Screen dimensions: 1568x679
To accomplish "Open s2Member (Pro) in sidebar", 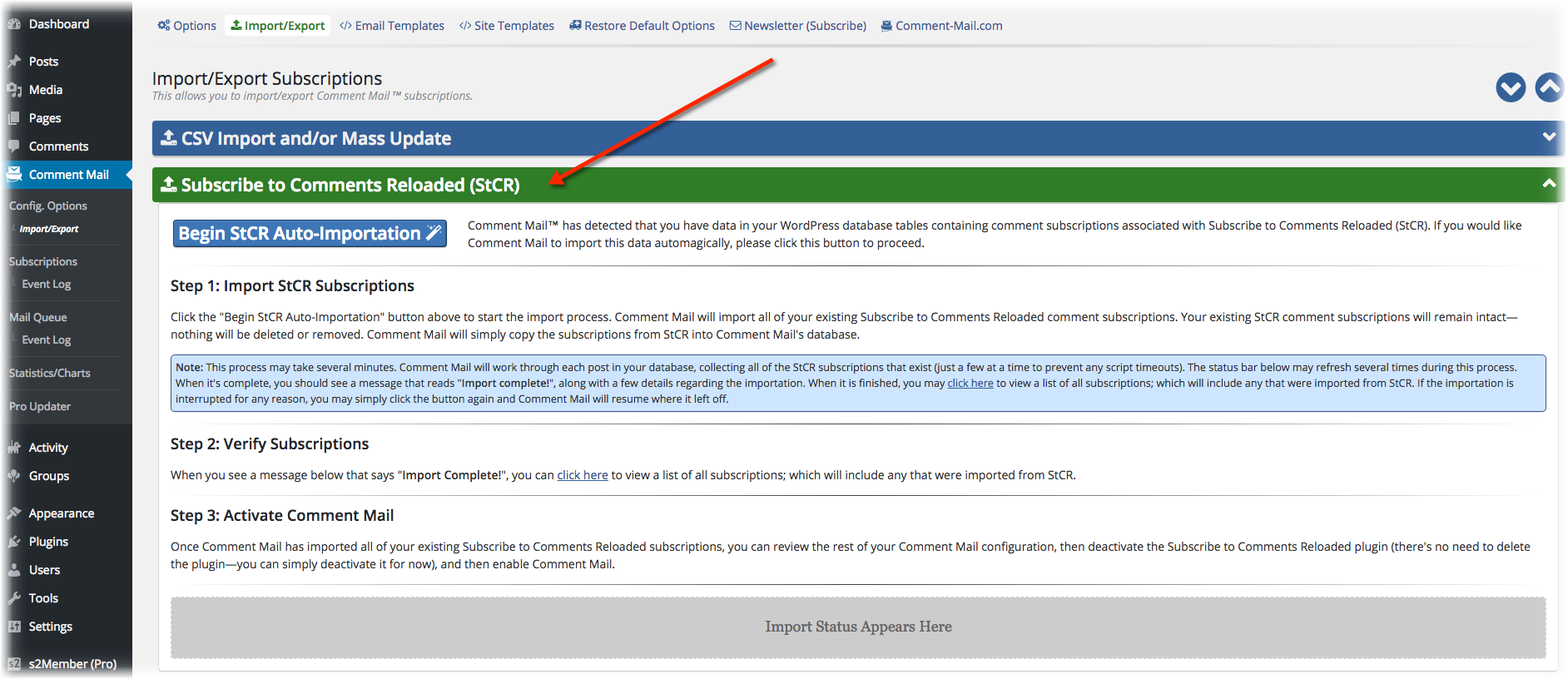I will click(72, 664).
